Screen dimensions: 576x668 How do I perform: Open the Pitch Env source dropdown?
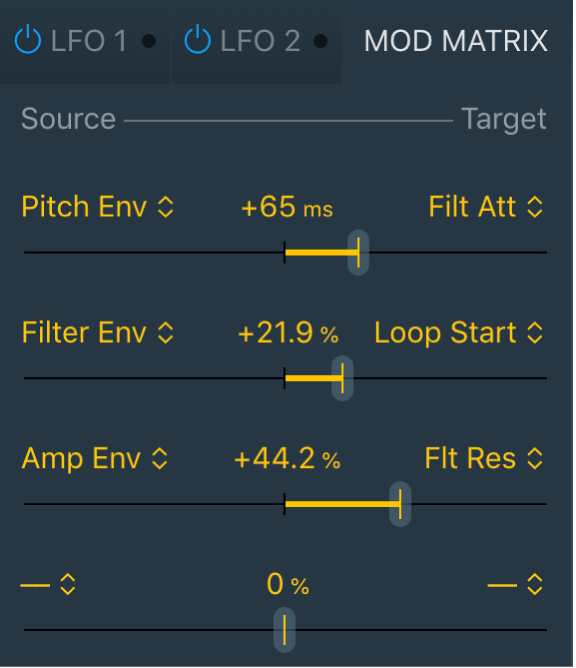(x=98, y=207)
